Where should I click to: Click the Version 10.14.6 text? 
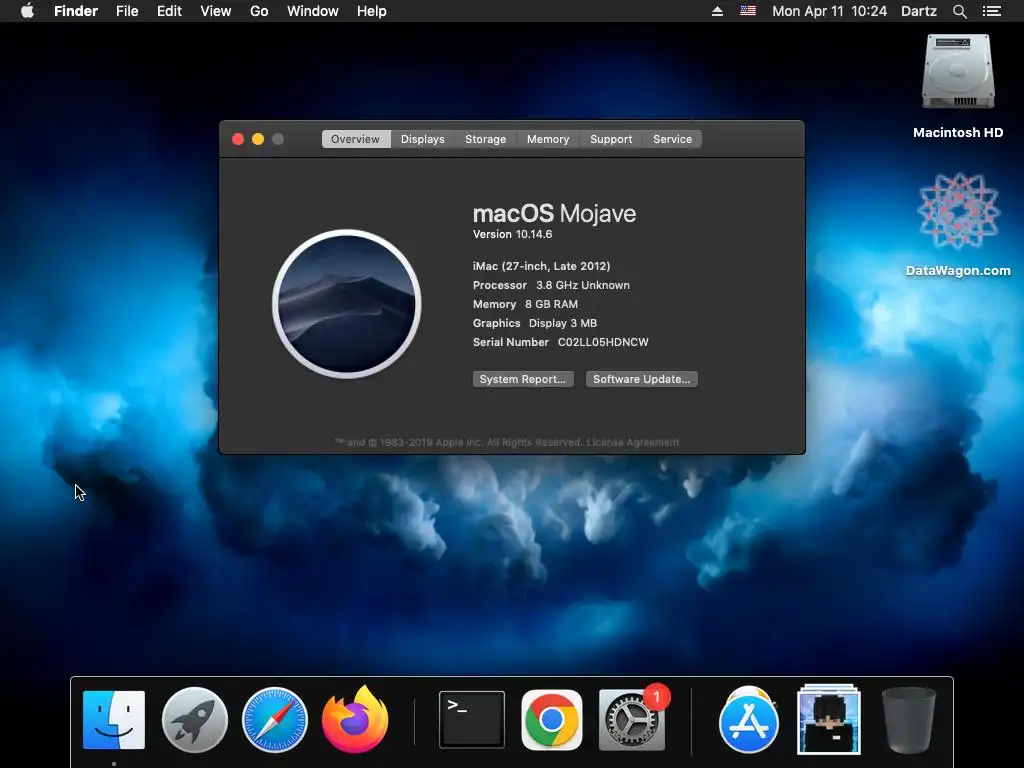click(x=513, y=234)
